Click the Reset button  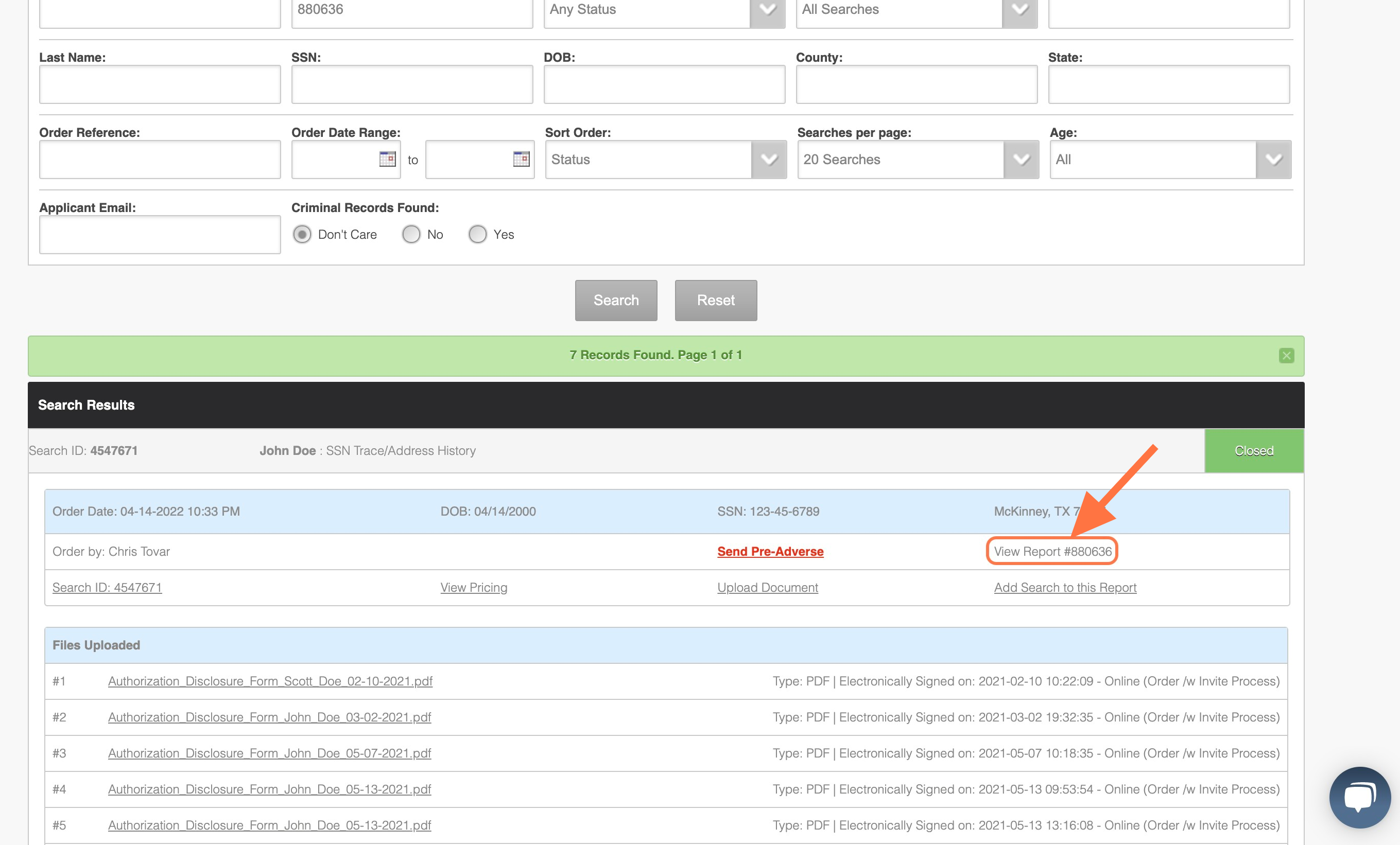tap(716, 301)
